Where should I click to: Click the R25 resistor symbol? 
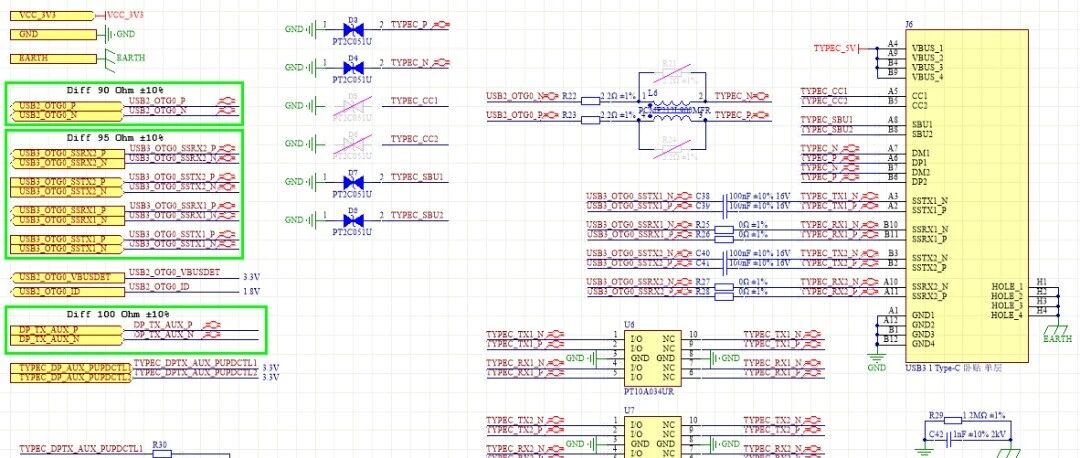click(x=724, y=229)
